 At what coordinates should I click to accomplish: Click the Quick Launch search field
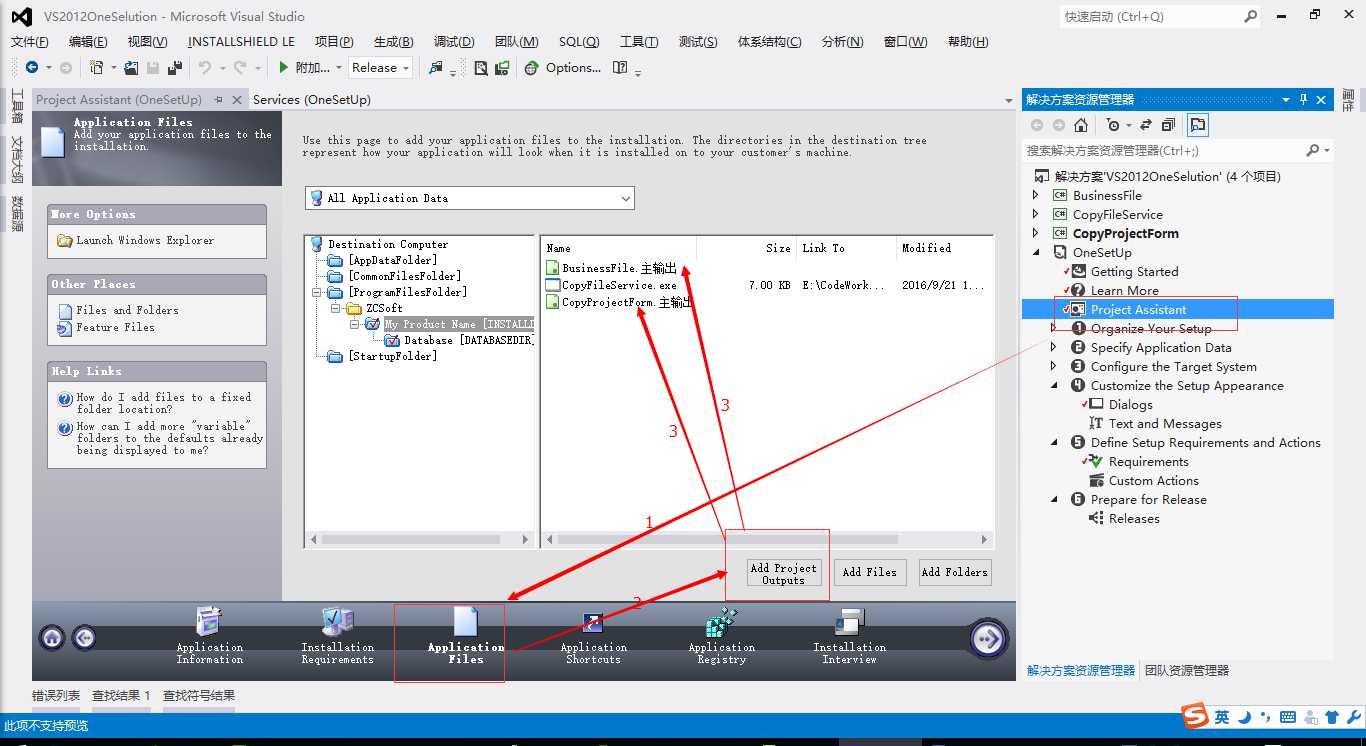[1150, 16]
